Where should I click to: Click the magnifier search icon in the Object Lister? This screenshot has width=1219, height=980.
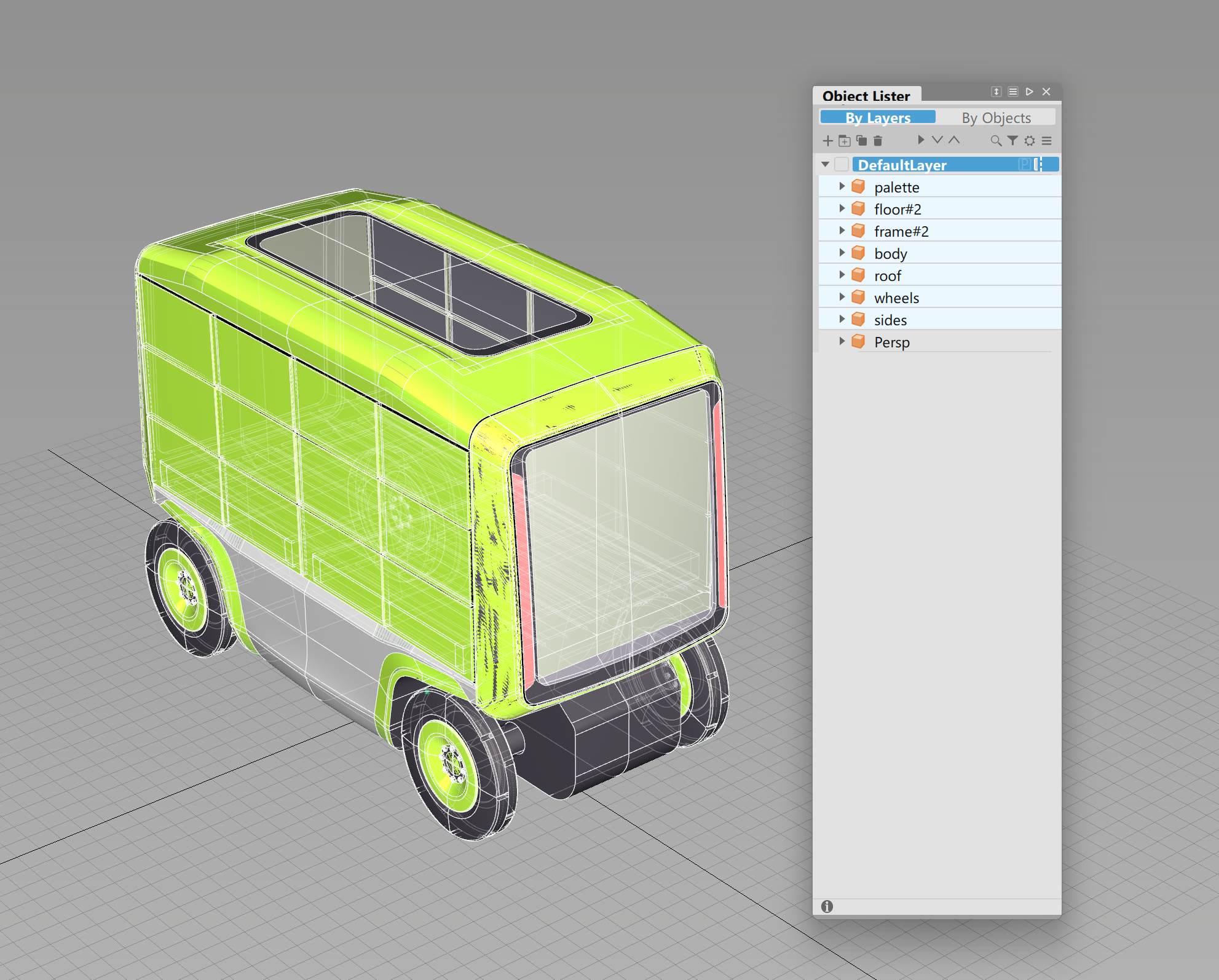pos(996,141)
